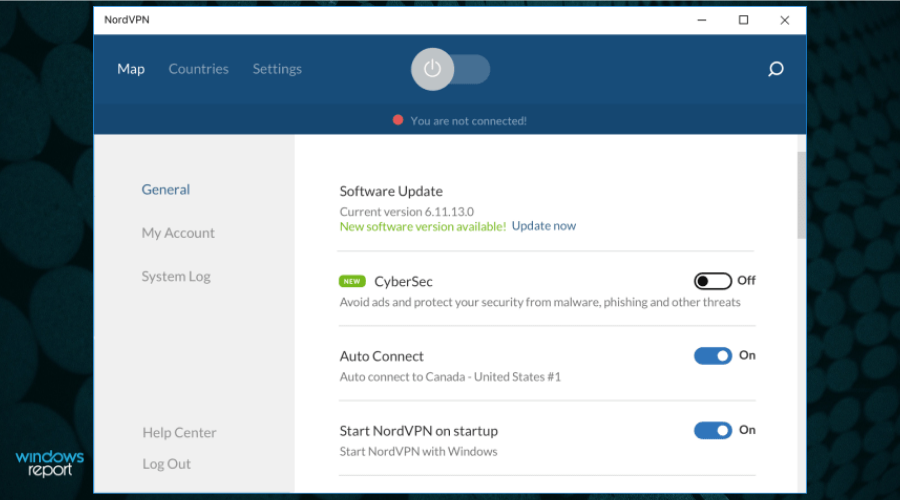This screenshot has width=900, height=500.
Task: Select General in the sidebar
Action: pyautogui.click(x=166, y=189)
